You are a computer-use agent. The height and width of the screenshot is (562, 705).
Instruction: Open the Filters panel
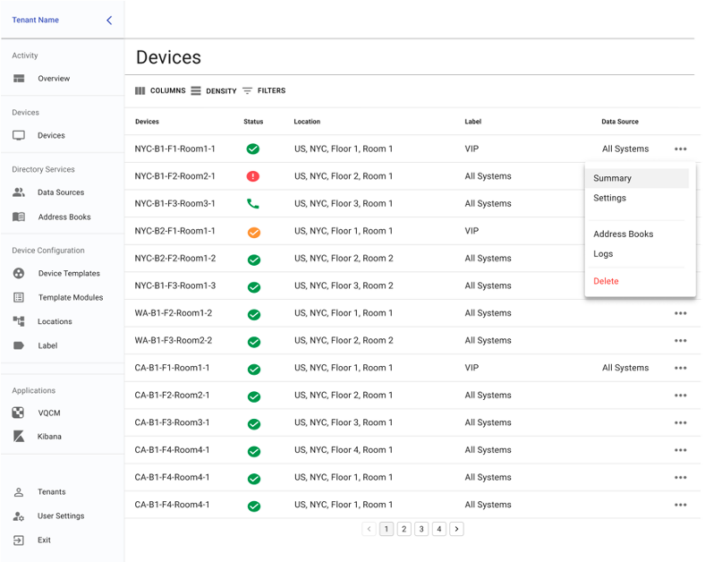[x=263, y=91]
